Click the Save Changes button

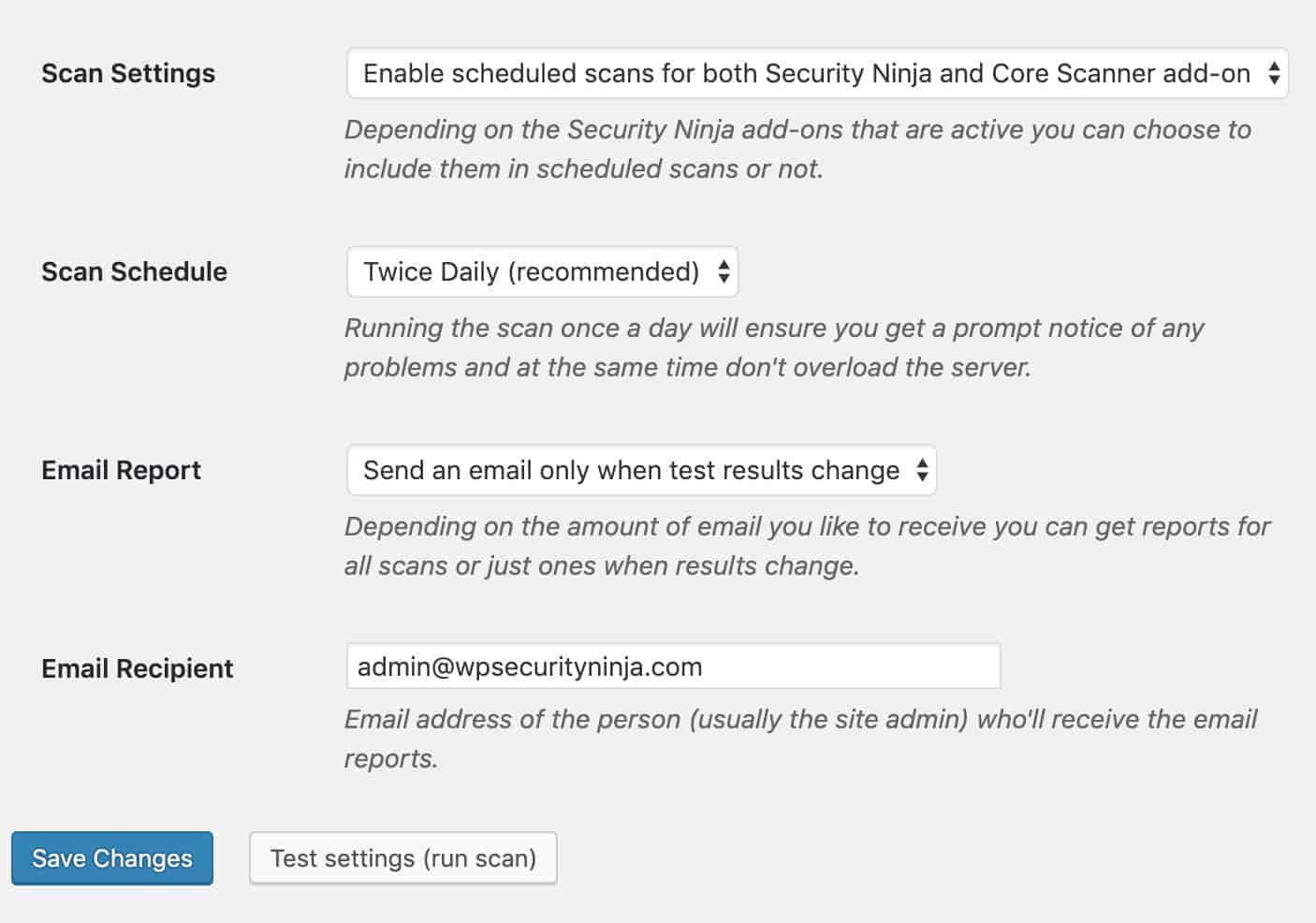112,858
